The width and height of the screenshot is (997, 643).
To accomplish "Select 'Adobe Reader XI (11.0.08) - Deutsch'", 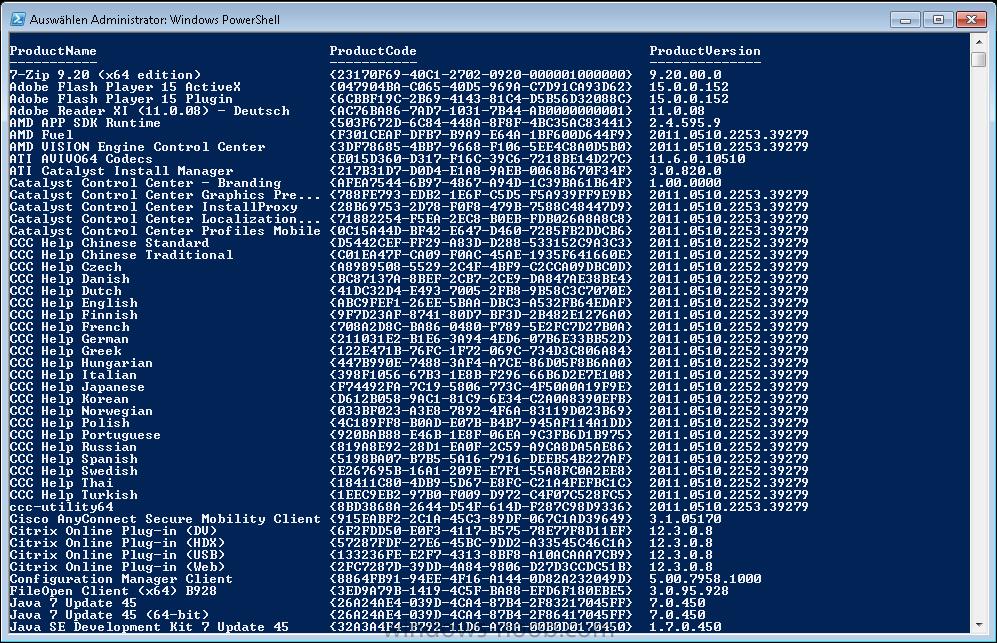I will point(150,111).
